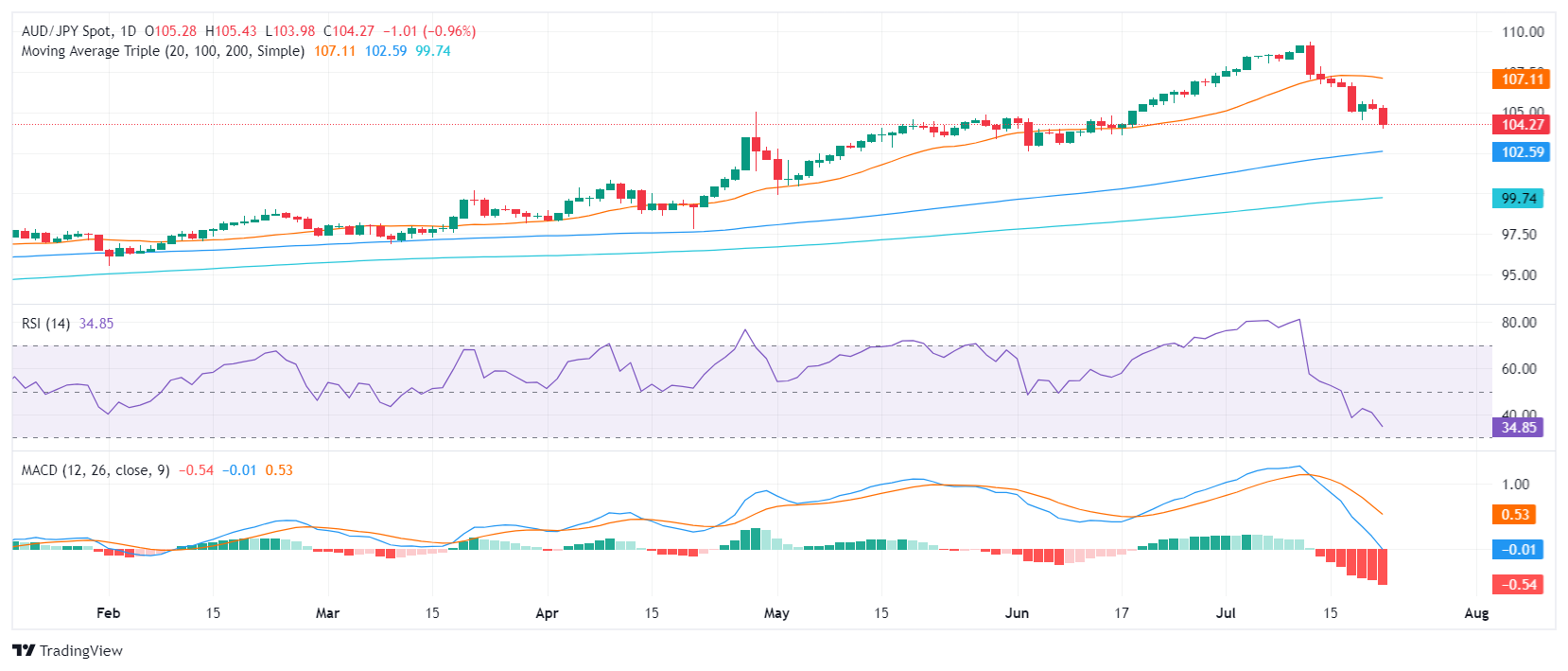Click the red 104.27 current price tag
This screenshot has height=671, width=1568.
coord(1521,124)
